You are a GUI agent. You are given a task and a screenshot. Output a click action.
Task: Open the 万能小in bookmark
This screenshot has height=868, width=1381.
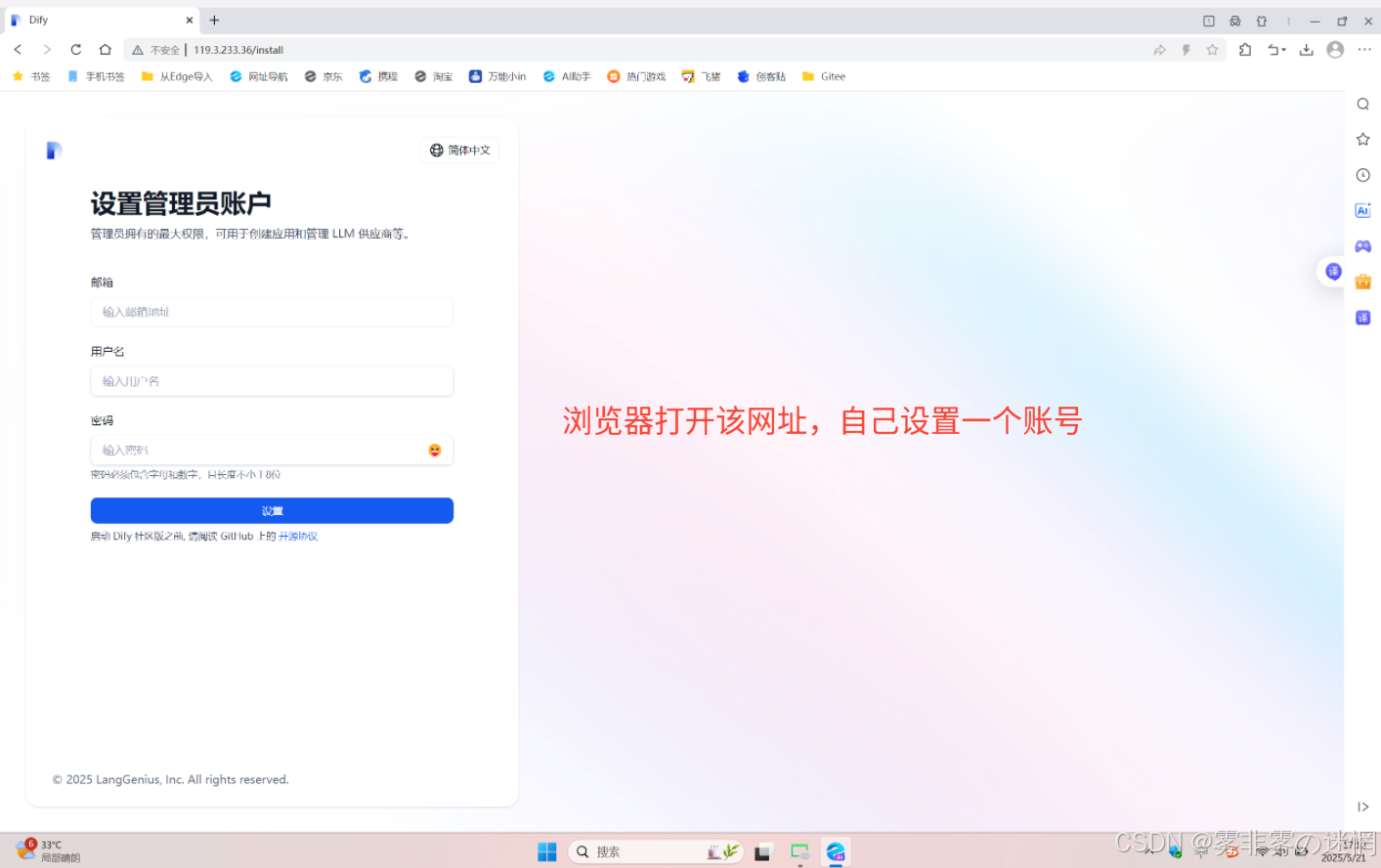coord(497,76)
